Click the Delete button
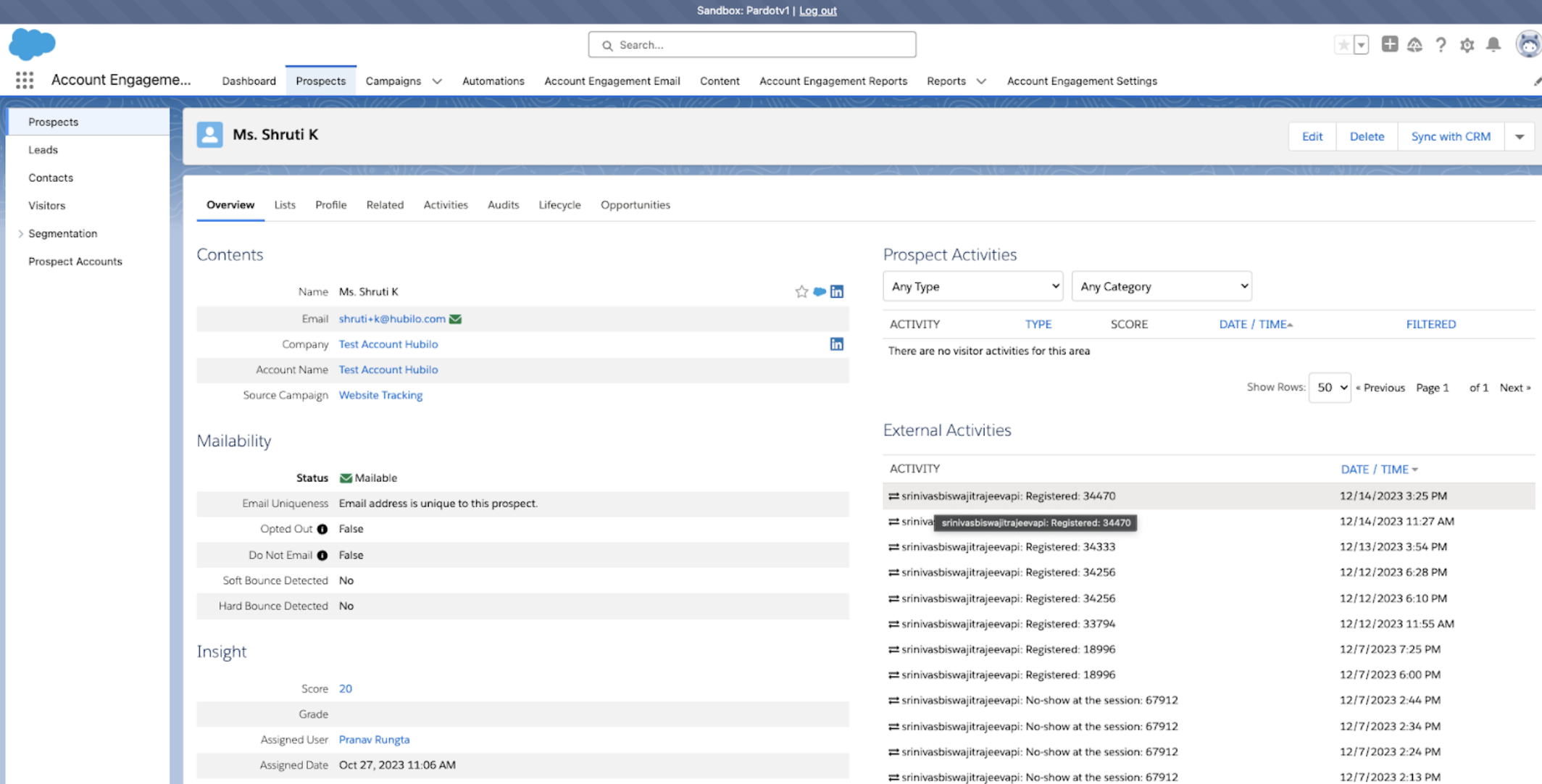This screenshot has height=784, width=1542. tap(1367, 136)
